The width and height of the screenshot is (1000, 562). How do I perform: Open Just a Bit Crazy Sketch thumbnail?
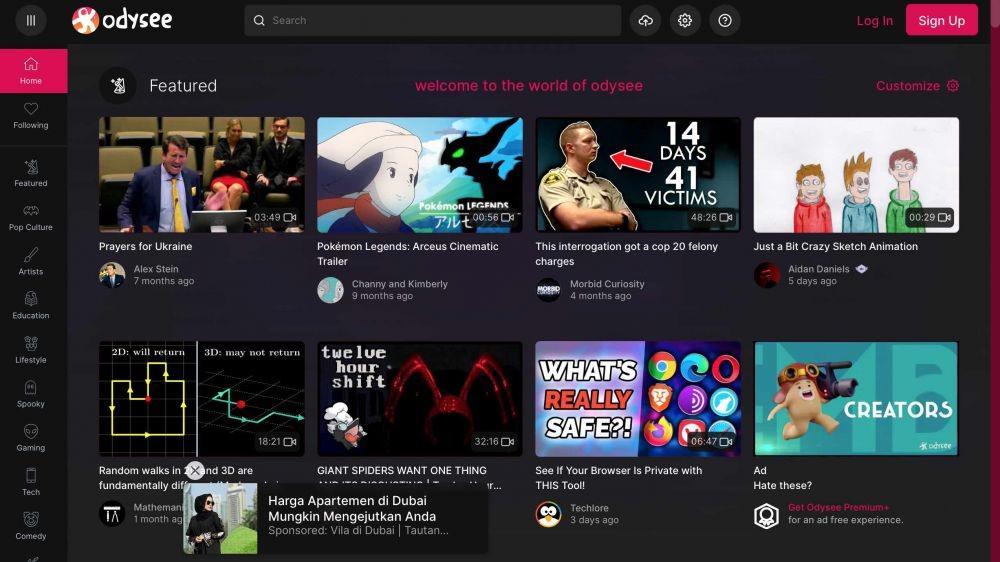click(x=856, y=175)
